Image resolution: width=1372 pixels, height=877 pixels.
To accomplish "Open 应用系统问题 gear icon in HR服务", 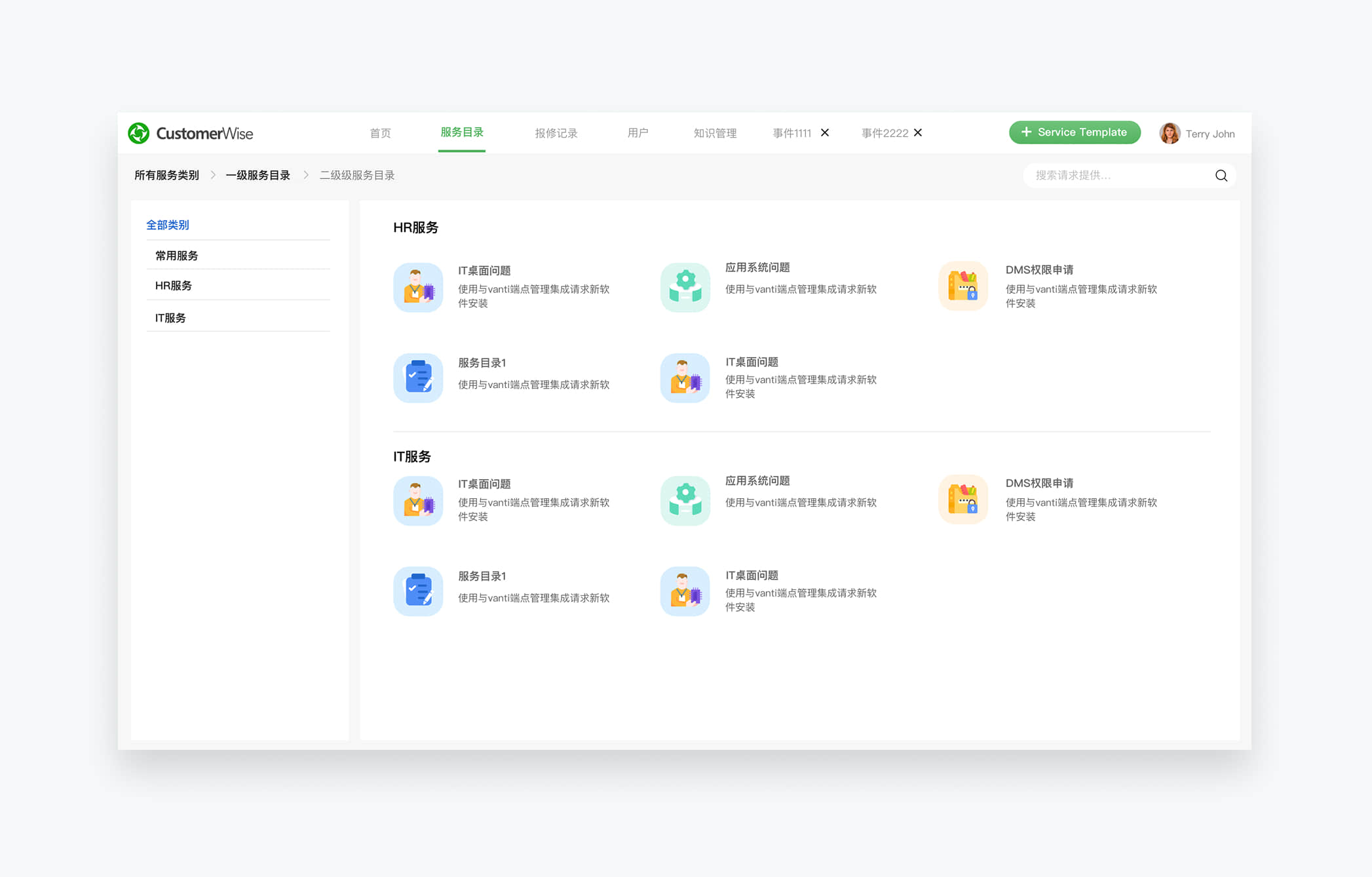I will point(685,288).
